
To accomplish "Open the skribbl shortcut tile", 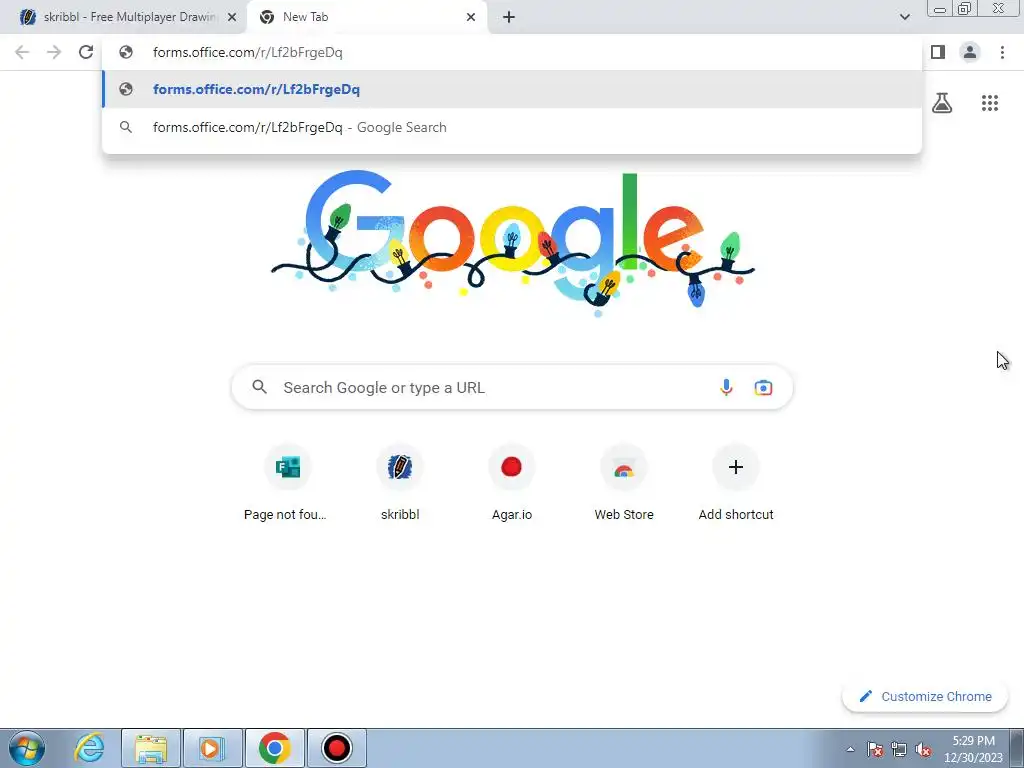I will point(400,483).
